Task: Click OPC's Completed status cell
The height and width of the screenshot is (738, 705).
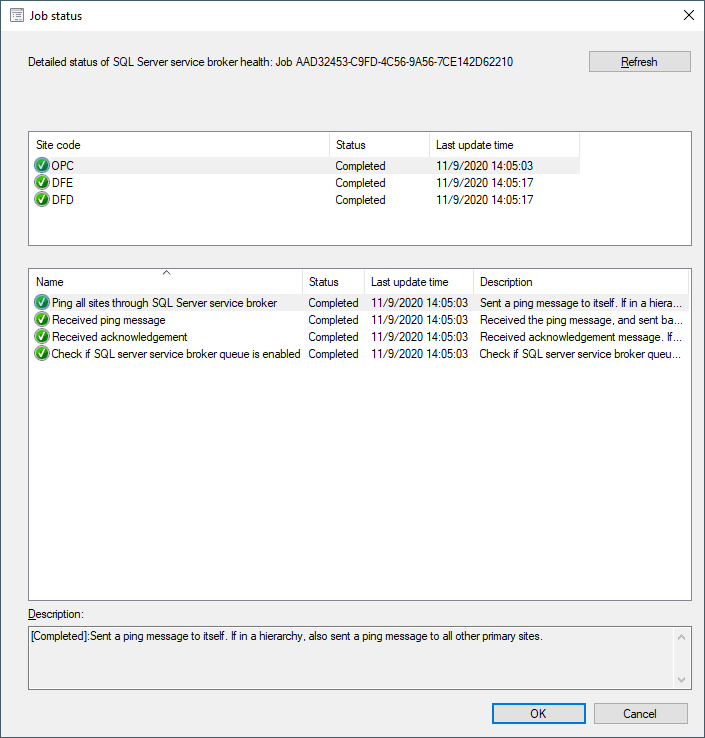Action: (361, 166)
